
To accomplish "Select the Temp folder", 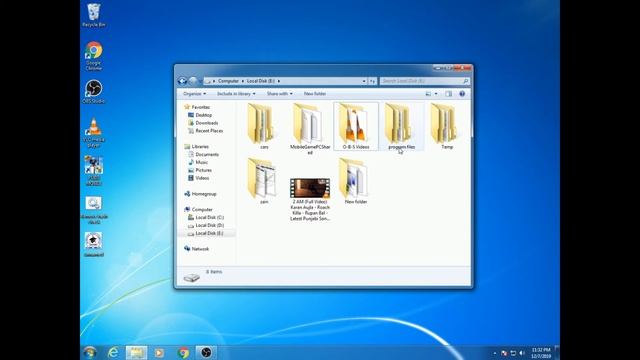I will tap(447, 126).
